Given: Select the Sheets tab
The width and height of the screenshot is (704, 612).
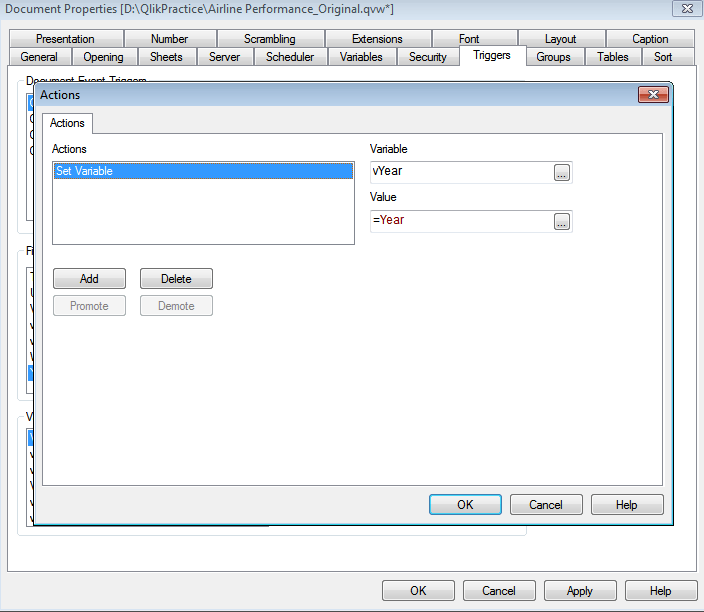Looking at the screenshot, I should [166, 57].
